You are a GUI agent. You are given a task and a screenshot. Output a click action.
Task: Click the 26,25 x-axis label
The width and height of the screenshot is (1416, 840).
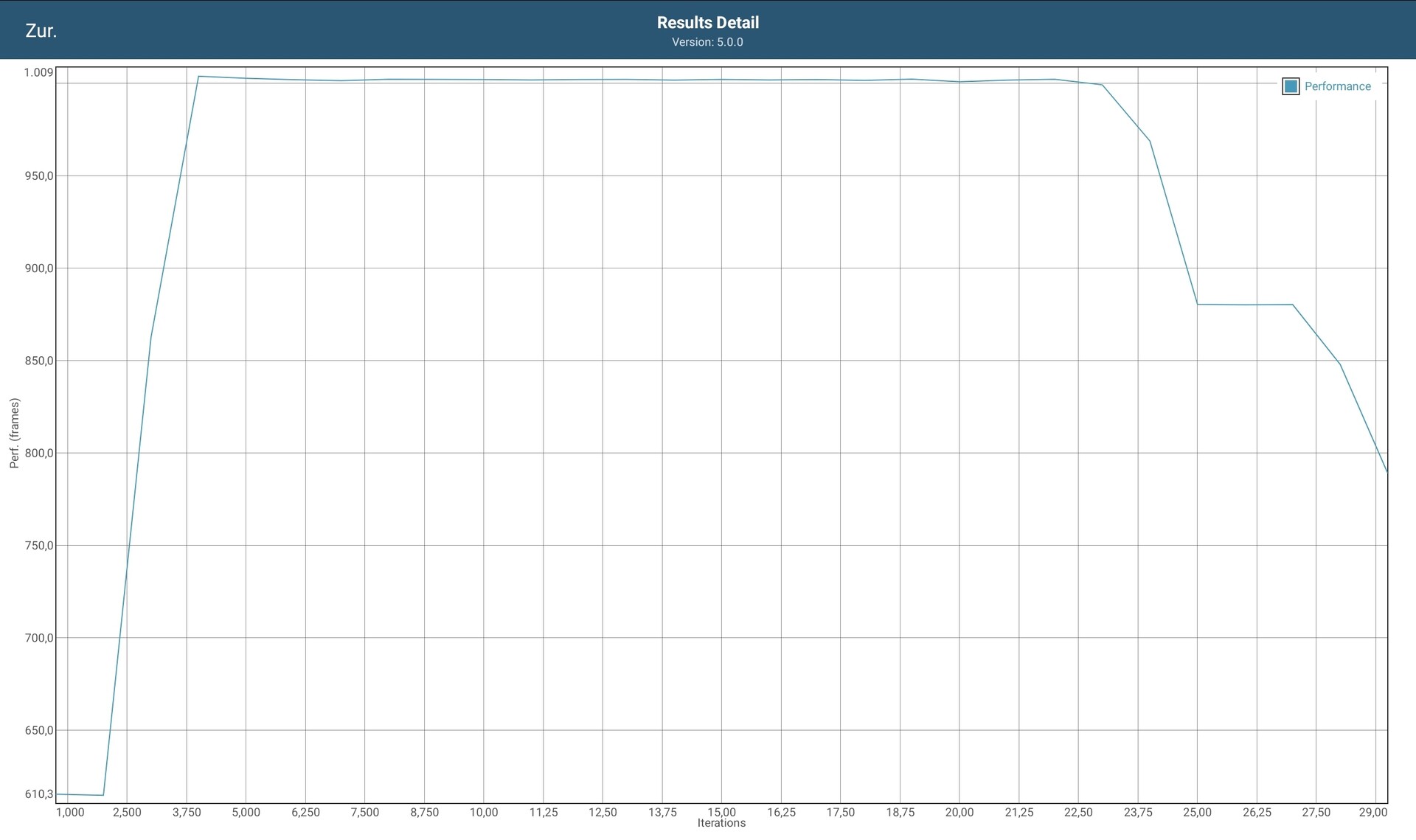[1257, 812]
